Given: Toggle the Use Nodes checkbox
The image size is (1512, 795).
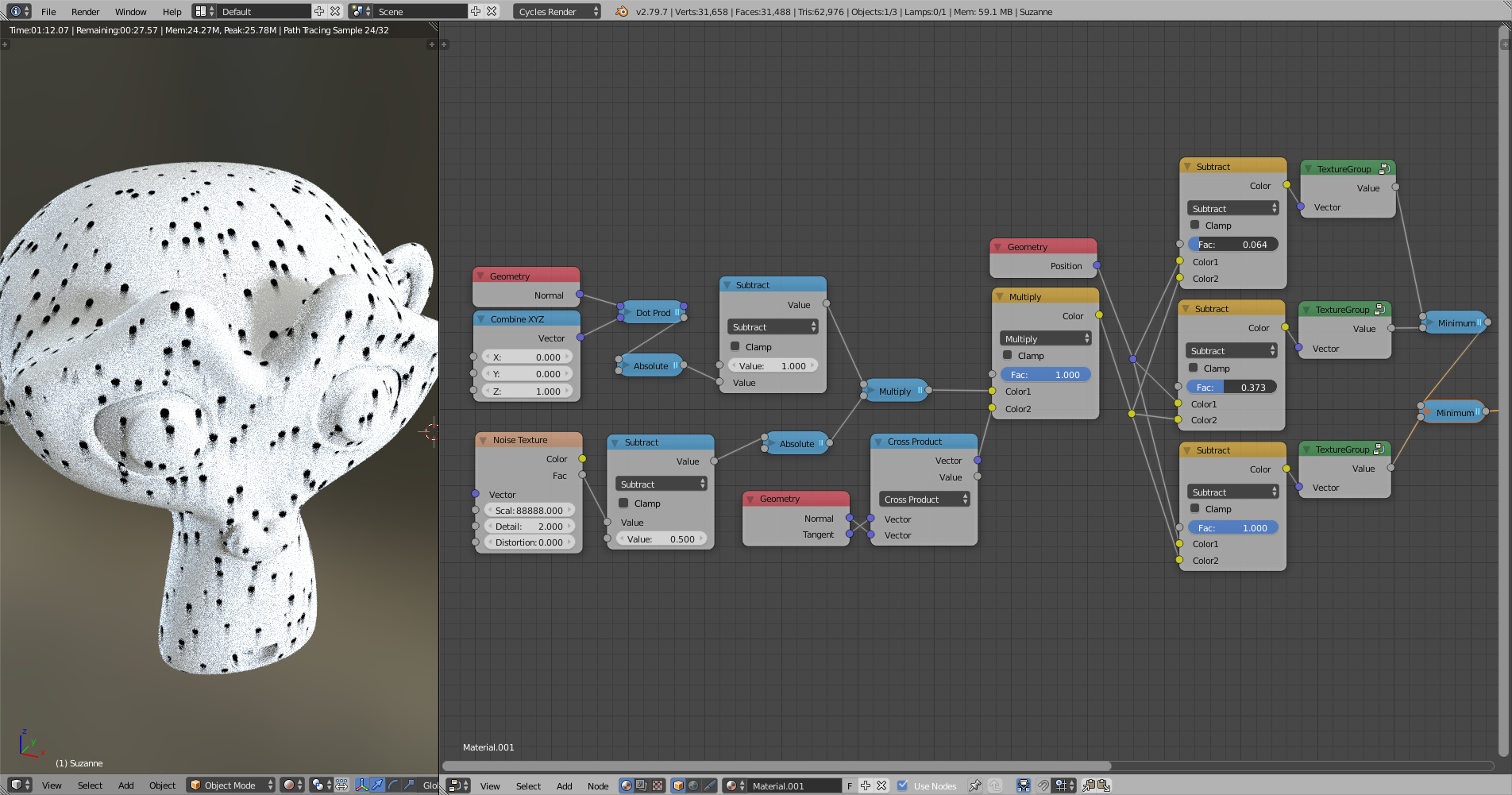Looking at the screenshot, I should [903, 785].
